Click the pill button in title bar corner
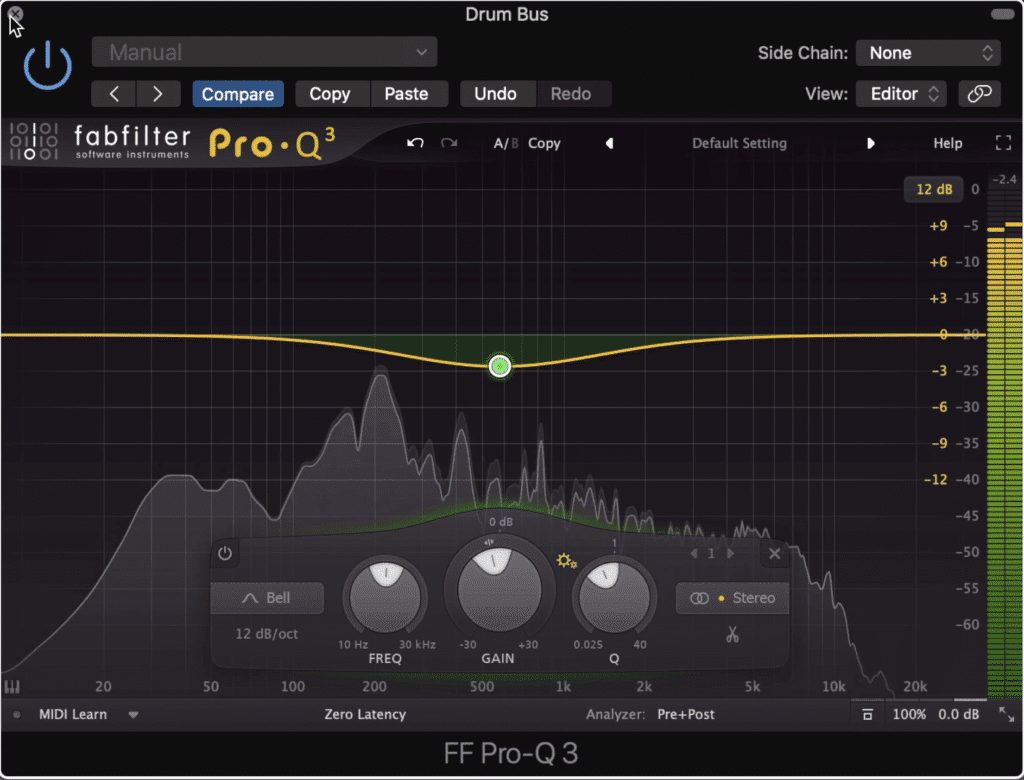The image size is (1024, 780). coord(1002,14)
